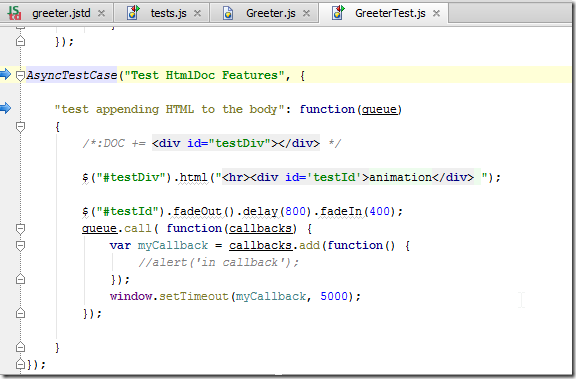Click fold end marker at callbacks.add closing
This screenshot has width=576, height=379.
click(20, 279)
